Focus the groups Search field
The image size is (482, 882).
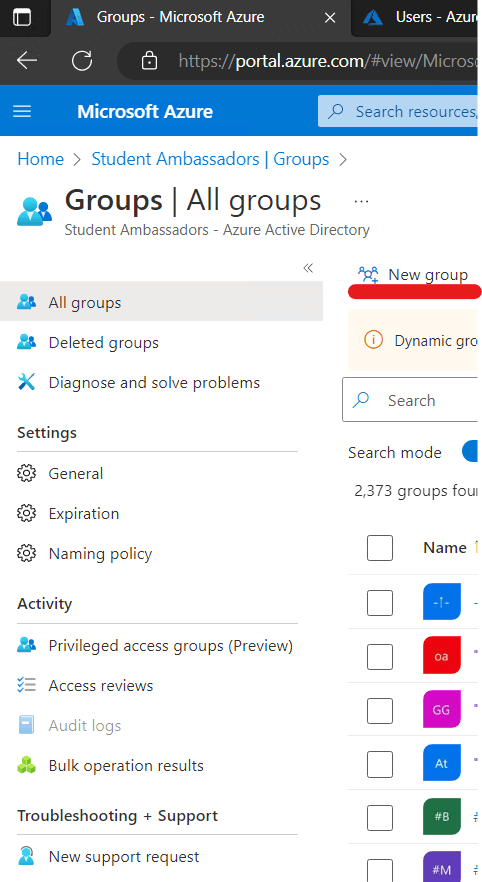[x=410, y=400]
